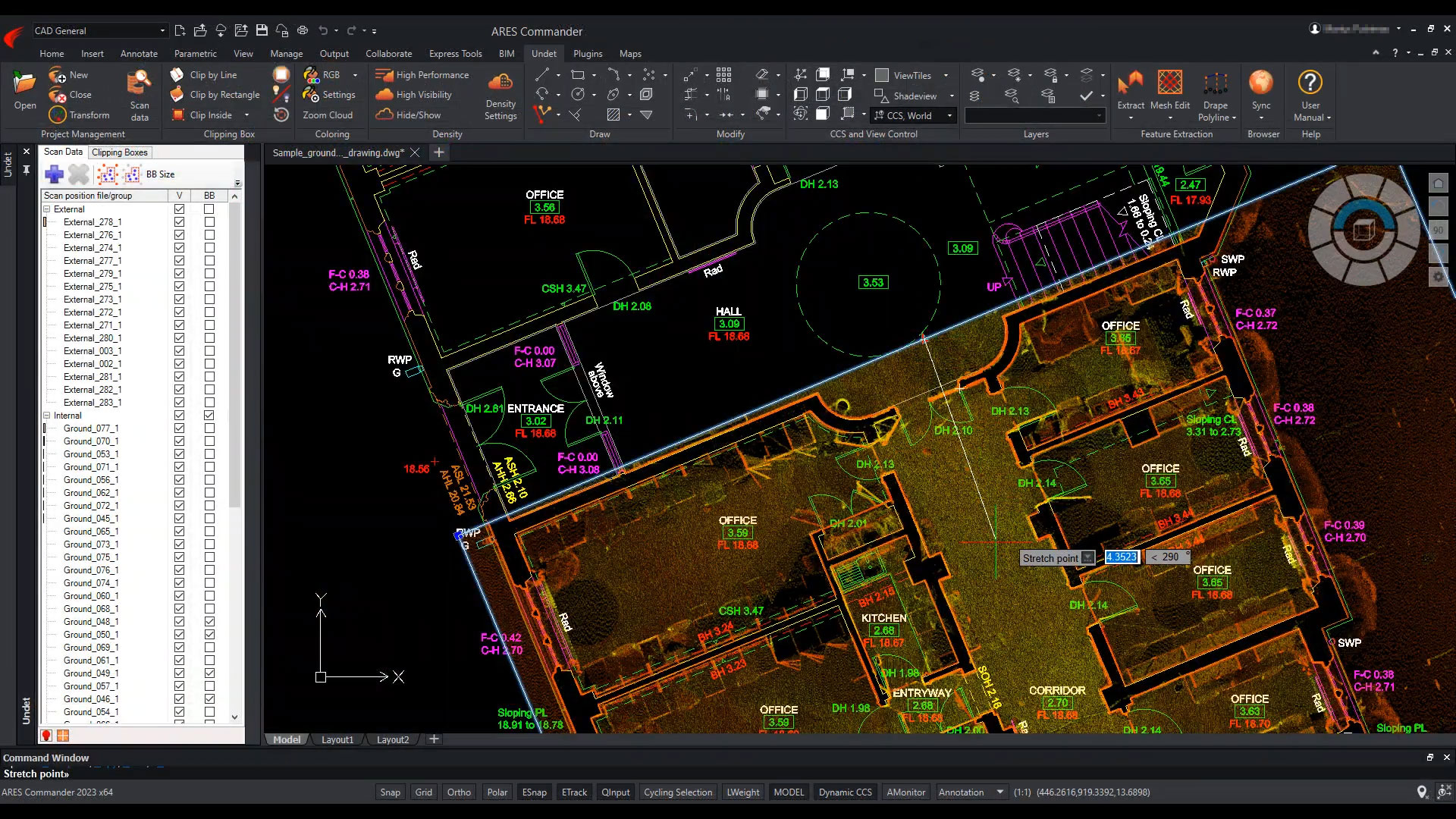Open Density Settings

pyautogui.click(x=500, y=96)
